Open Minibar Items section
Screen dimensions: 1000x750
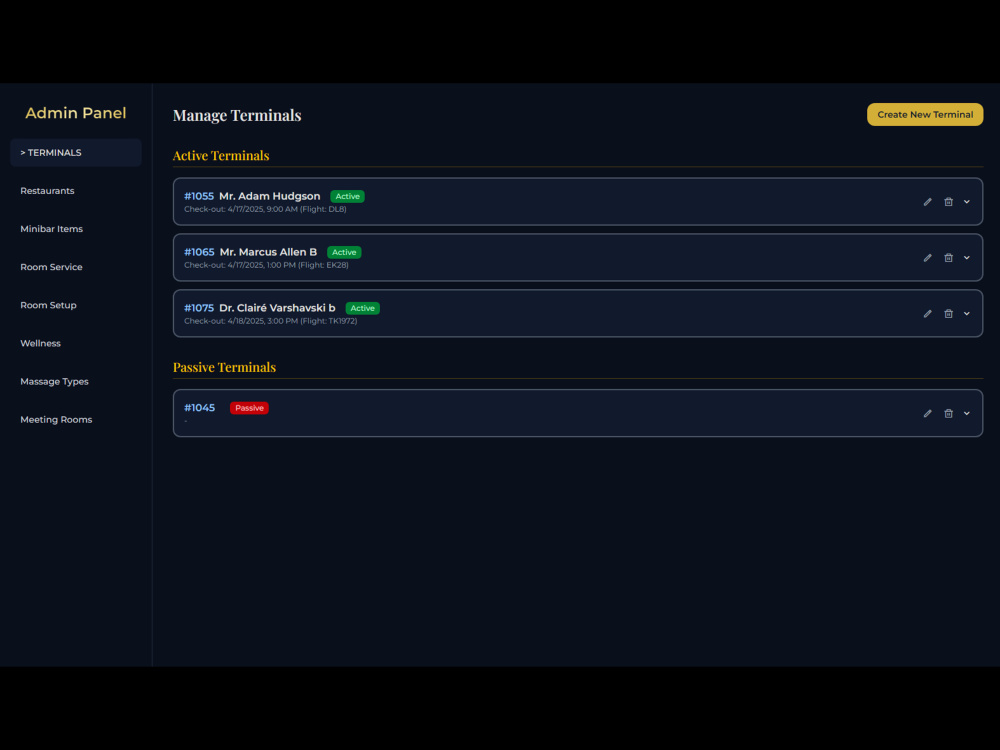(x=52, y=229)
